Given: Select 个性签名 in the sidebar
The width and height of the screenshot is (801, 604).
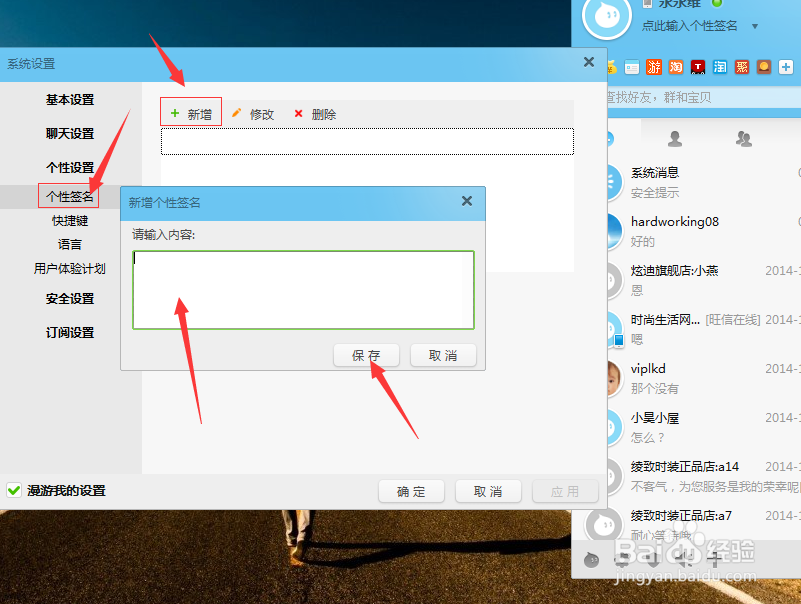Looking at the screenshot, I should pyautogui.click(x=69, y=196).
